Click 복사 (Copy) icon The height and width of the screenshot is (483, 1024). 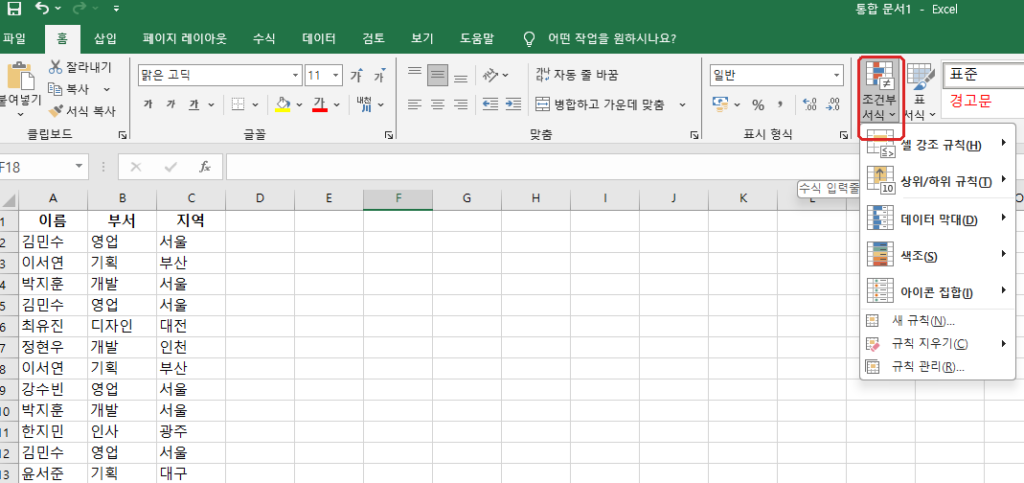pos(55,89)
